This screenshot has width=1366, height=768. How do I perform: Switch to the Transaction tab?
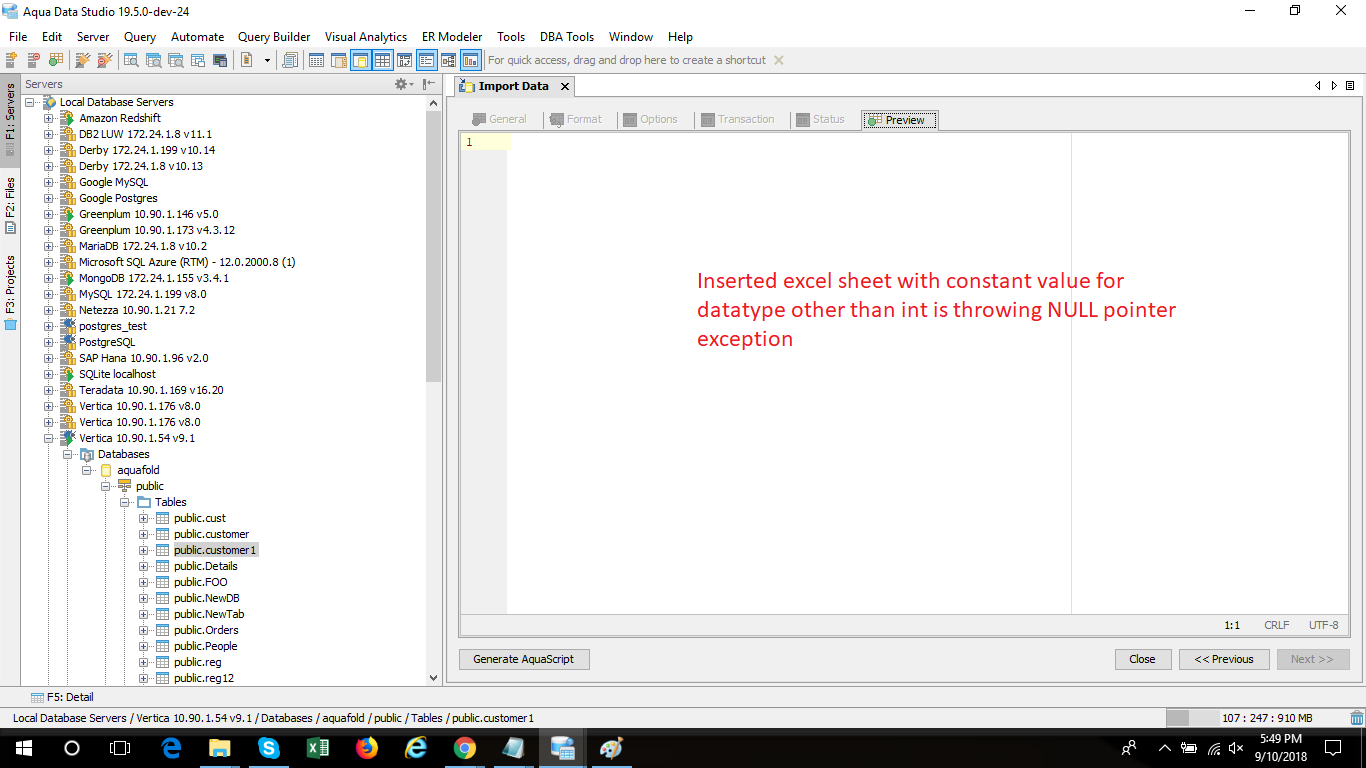tap(740, 120)
